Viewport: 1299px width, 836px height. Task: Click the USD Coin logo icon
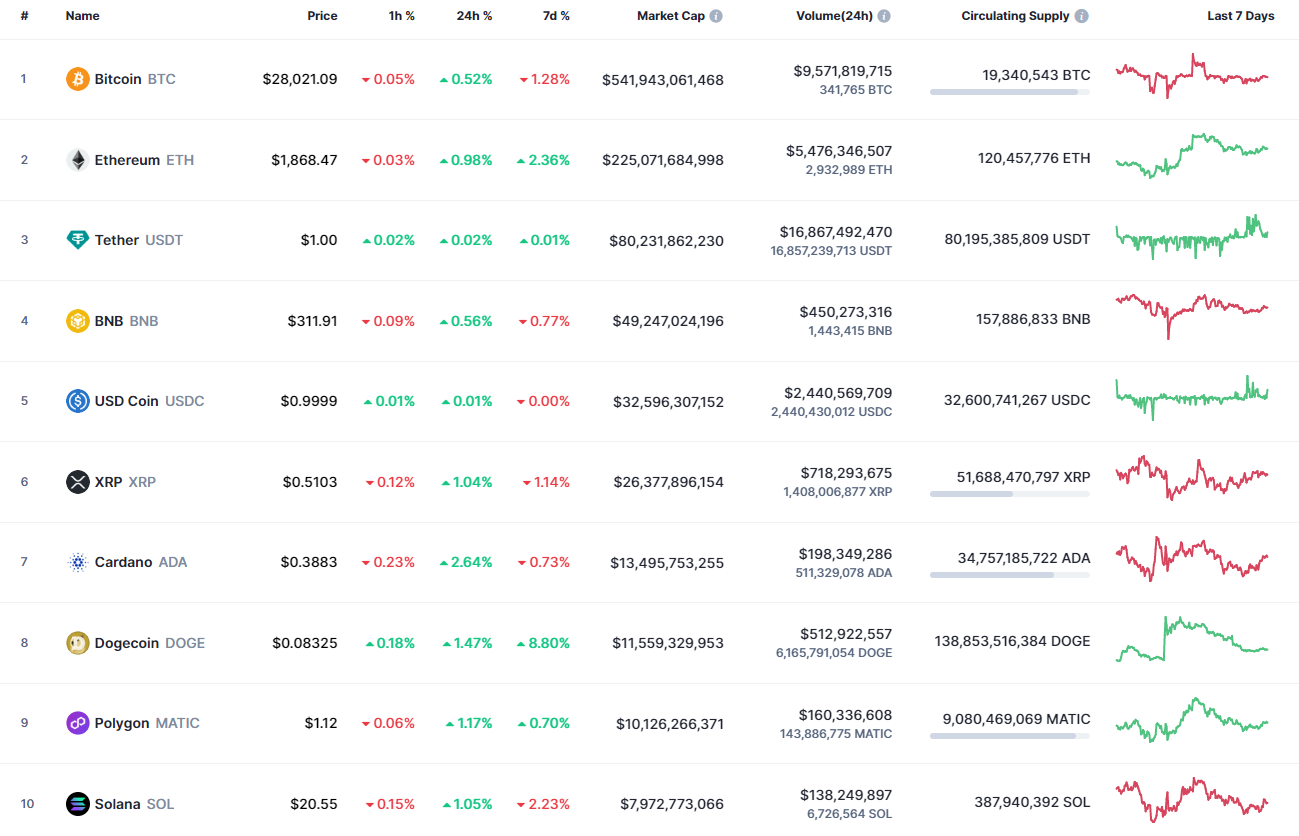pos(77,401)
